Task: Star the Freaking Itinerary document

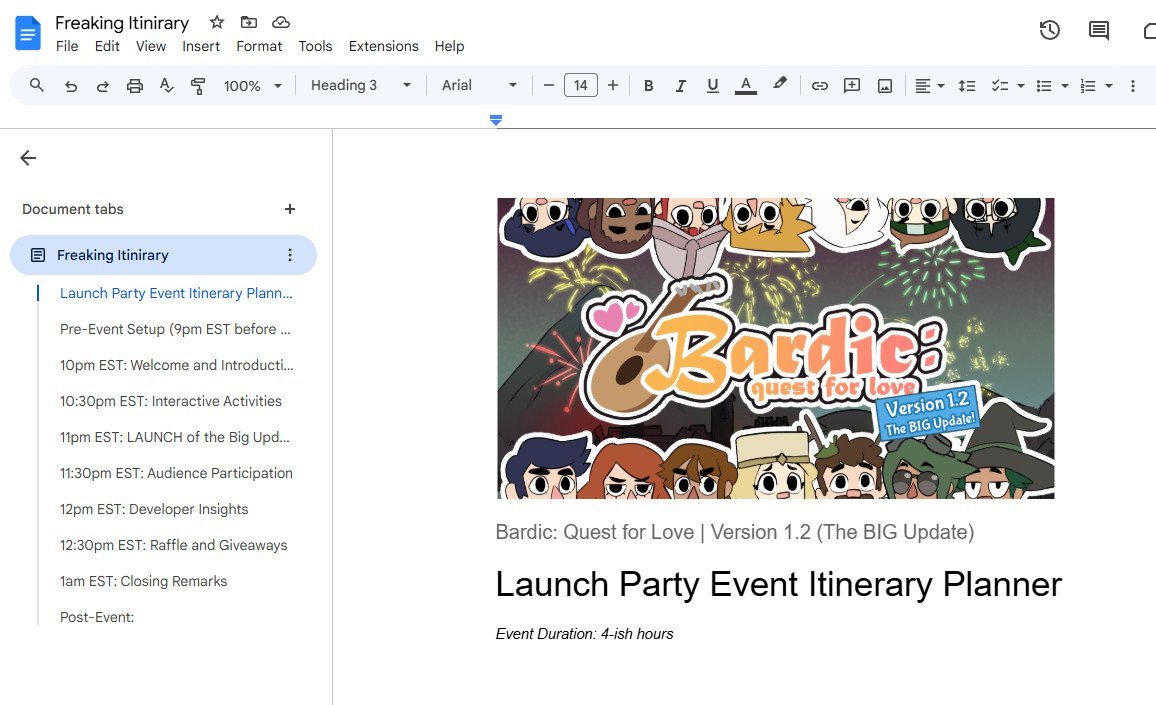Action: (x=216, y=22)
